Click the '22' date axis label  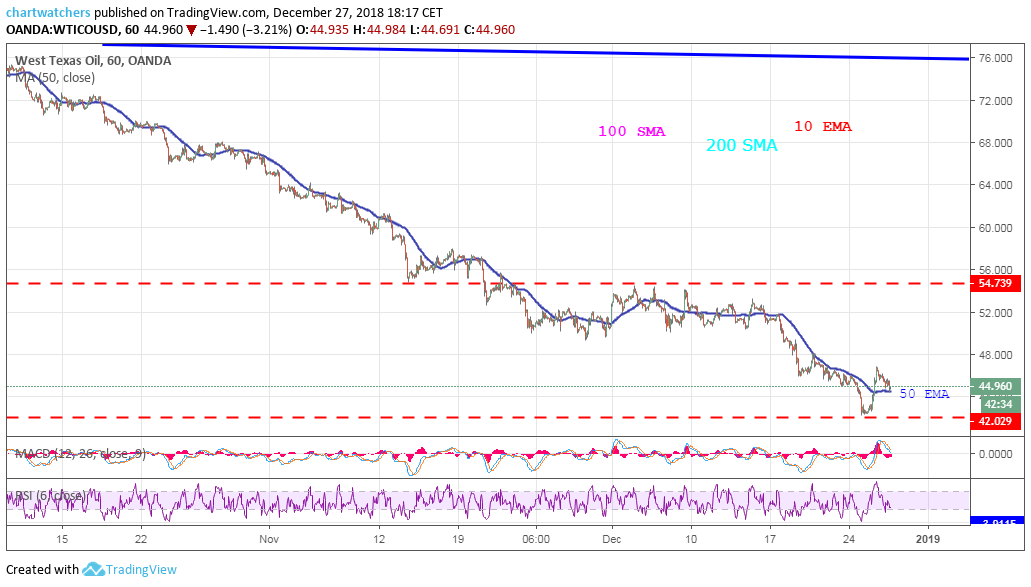[141, 539]
